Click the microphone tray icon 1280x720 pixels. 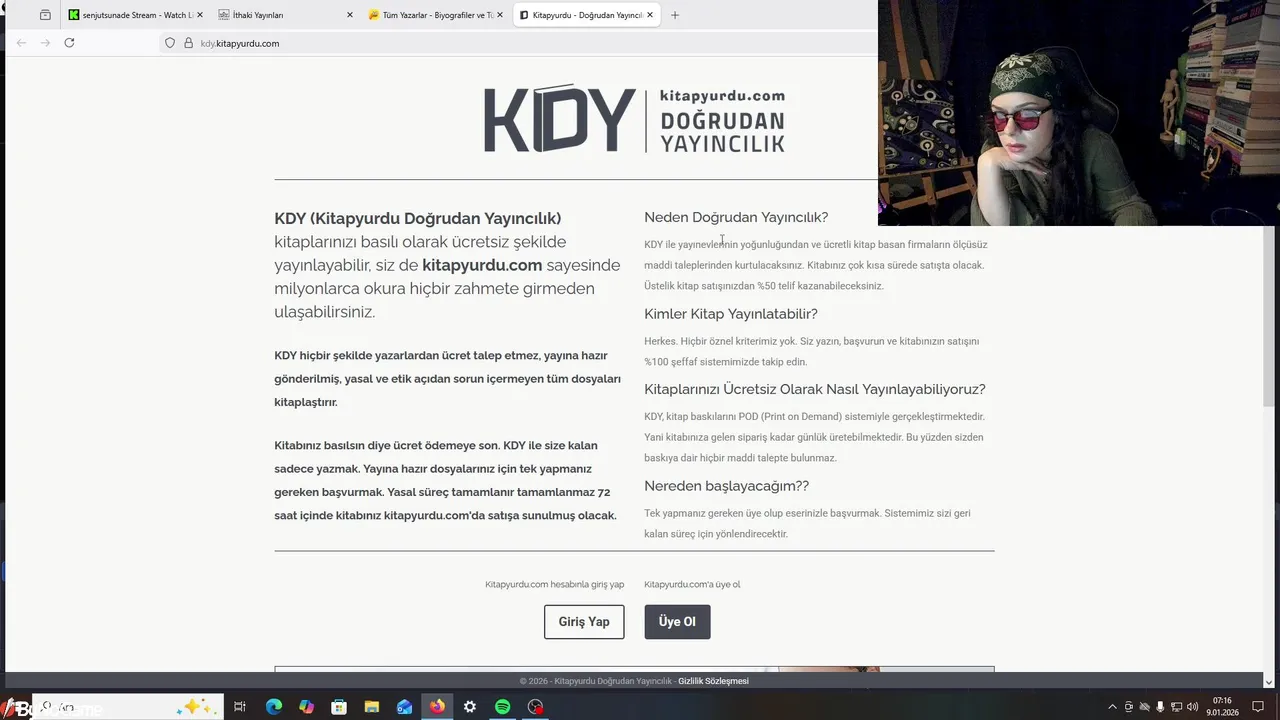[x=1161, y=707]
